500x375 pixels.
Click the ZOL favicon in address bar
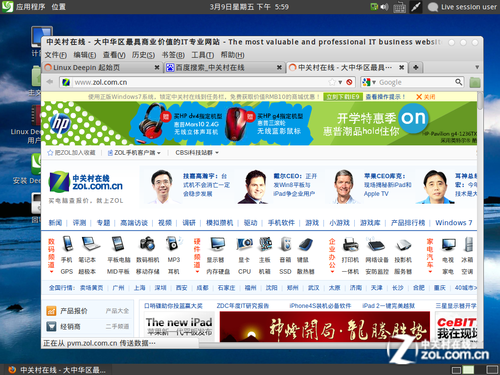coord(66,82)
